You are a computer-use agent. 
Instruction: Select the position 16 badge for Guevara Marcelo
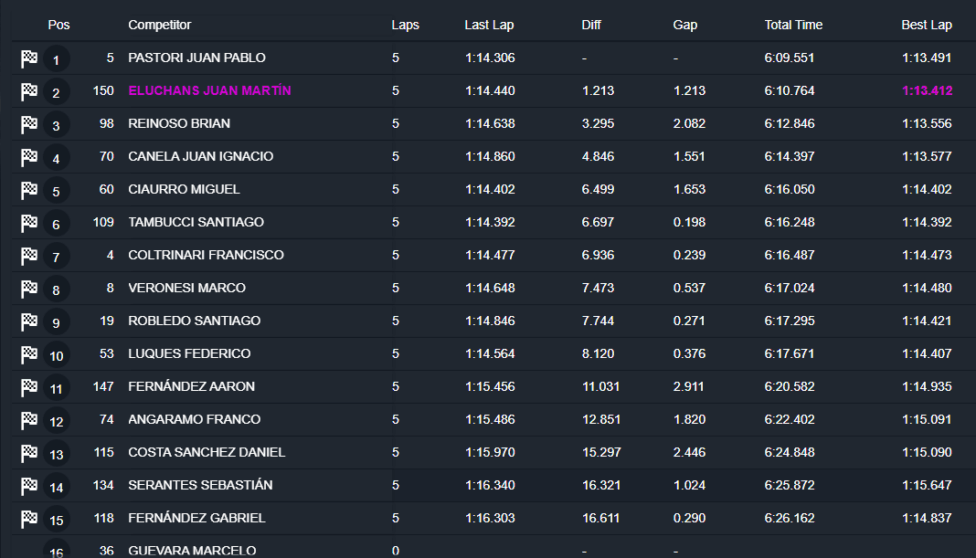(56, 551)
